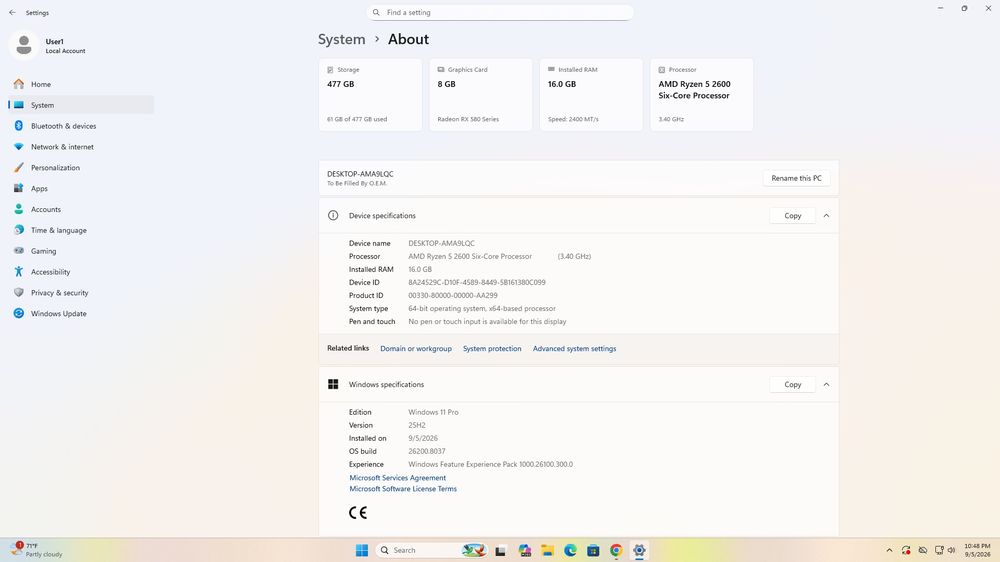Open Task View from the taskbar
1000x562 pixels.
pos(501,551)
